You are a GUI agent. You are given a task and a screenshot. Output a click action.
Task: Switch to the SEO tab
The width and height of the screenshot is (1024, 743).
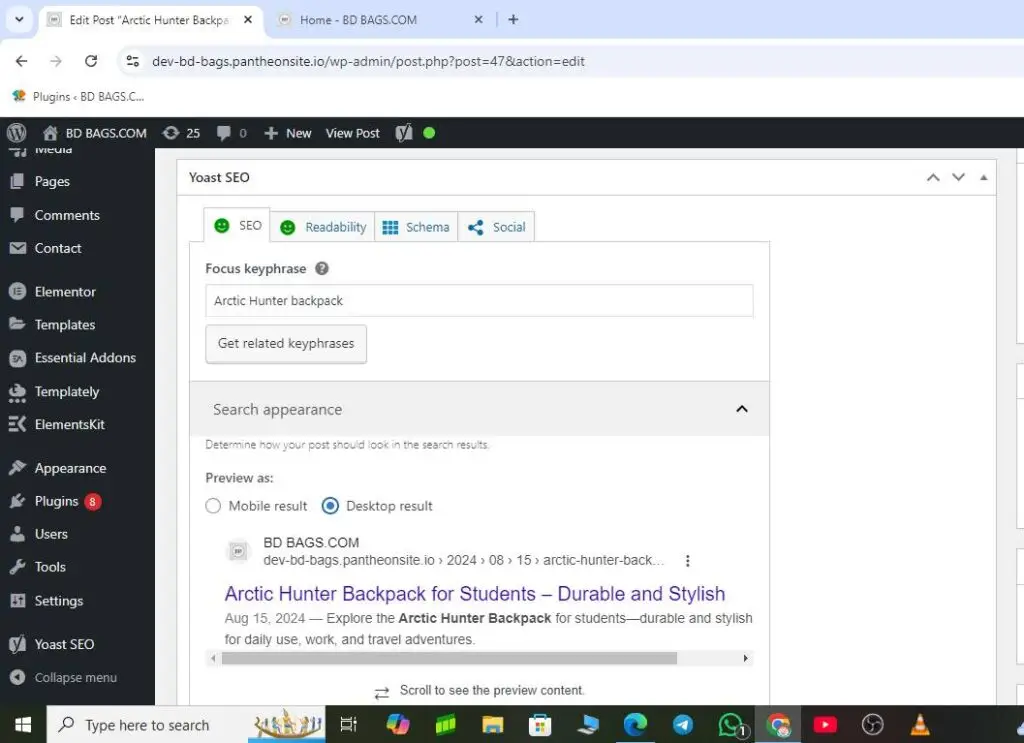[x=238, y=225]
